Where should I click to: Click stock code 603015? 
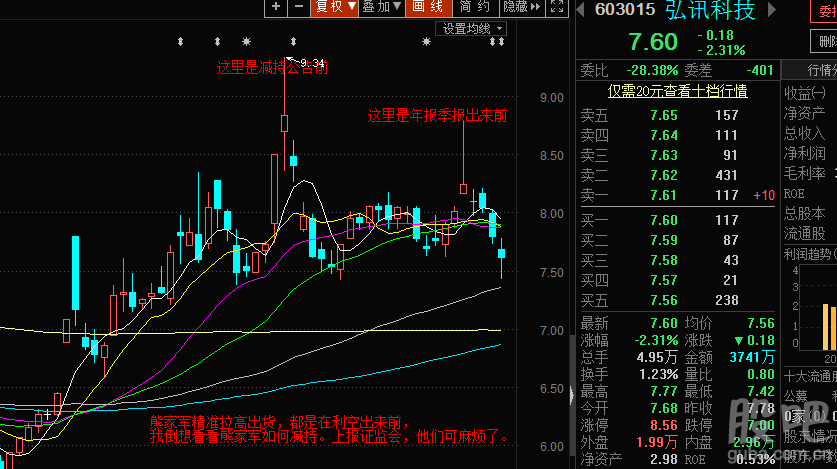click(625, 10)
